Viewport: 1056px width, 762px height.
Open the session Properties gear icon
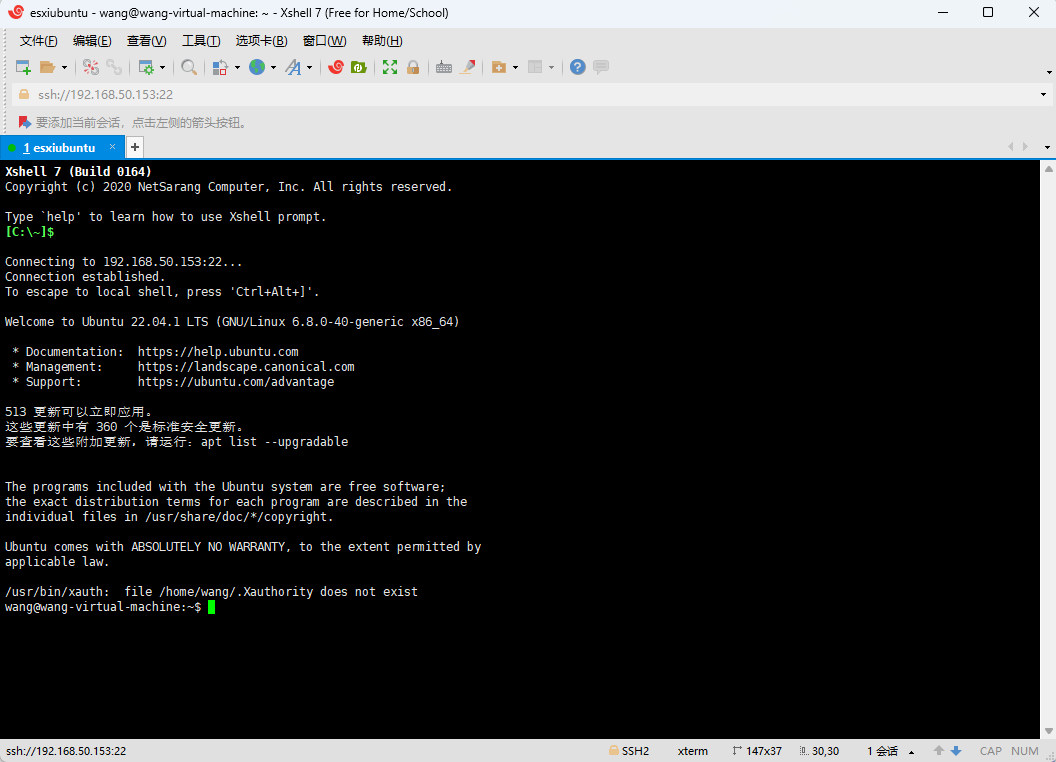tap(145, 67)
